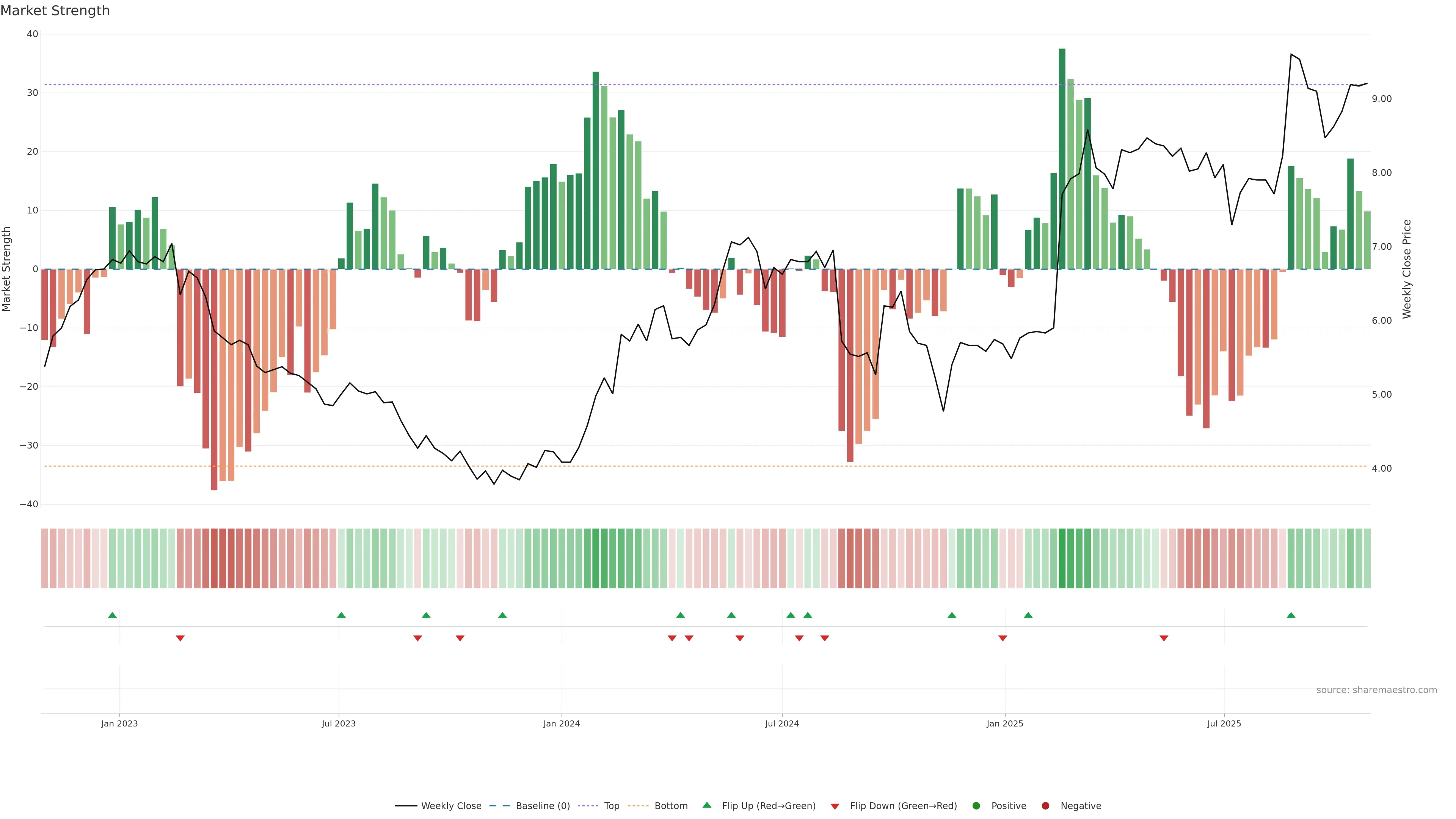
Task: Click Flip Down red triangle legend icon
Action: pyautogui.click(x=835, y=806)
